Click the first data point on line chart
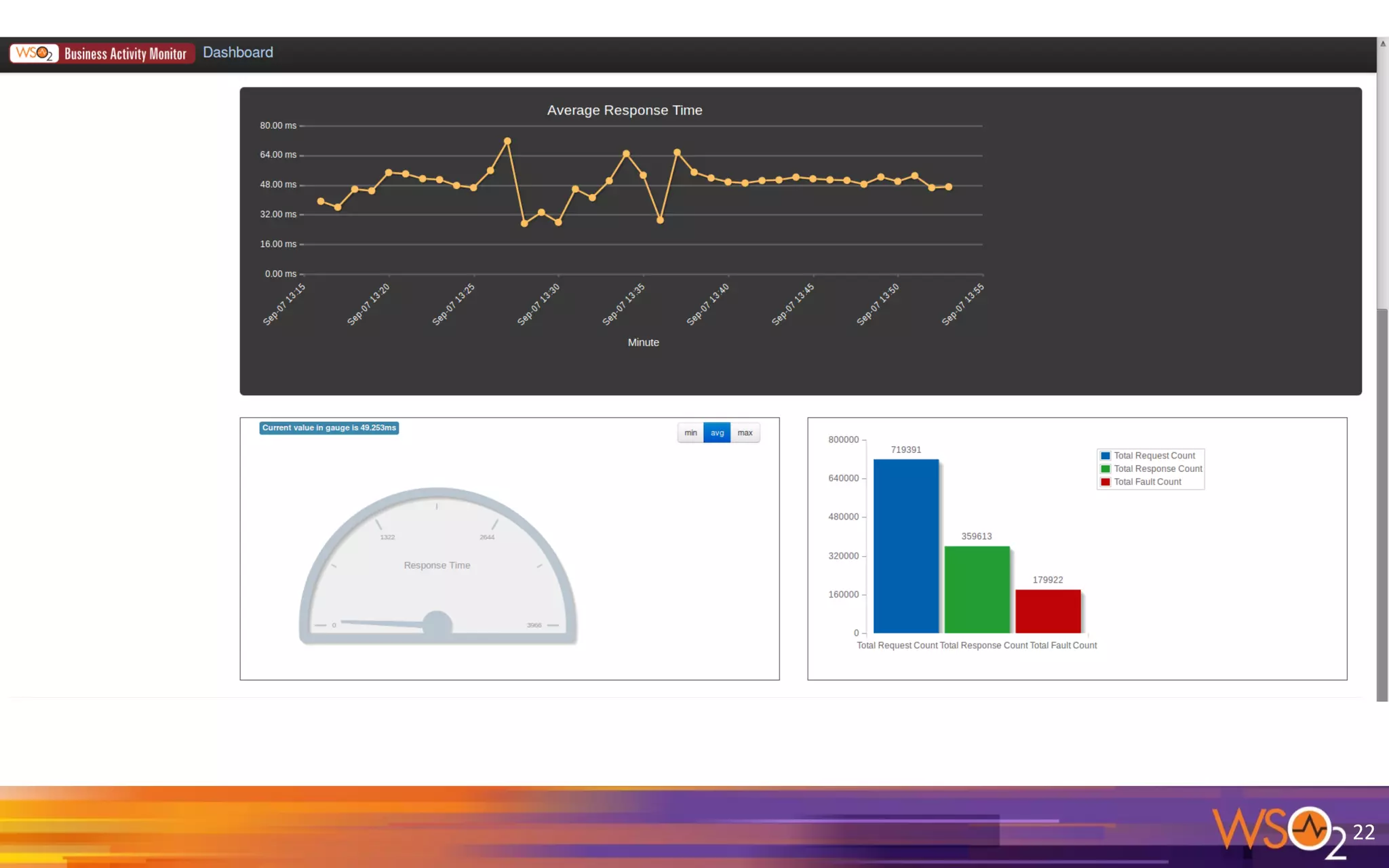1389x868 pixels. (x=321, y=201)
